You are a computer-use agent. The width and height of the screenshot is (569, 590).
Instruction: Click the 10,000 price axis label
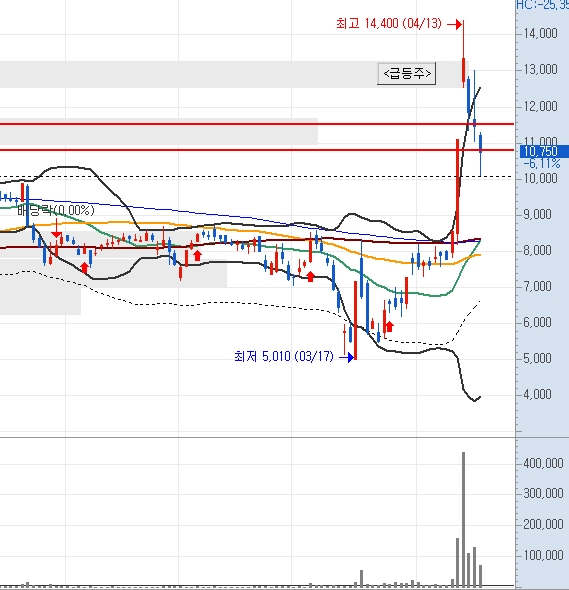540,178
